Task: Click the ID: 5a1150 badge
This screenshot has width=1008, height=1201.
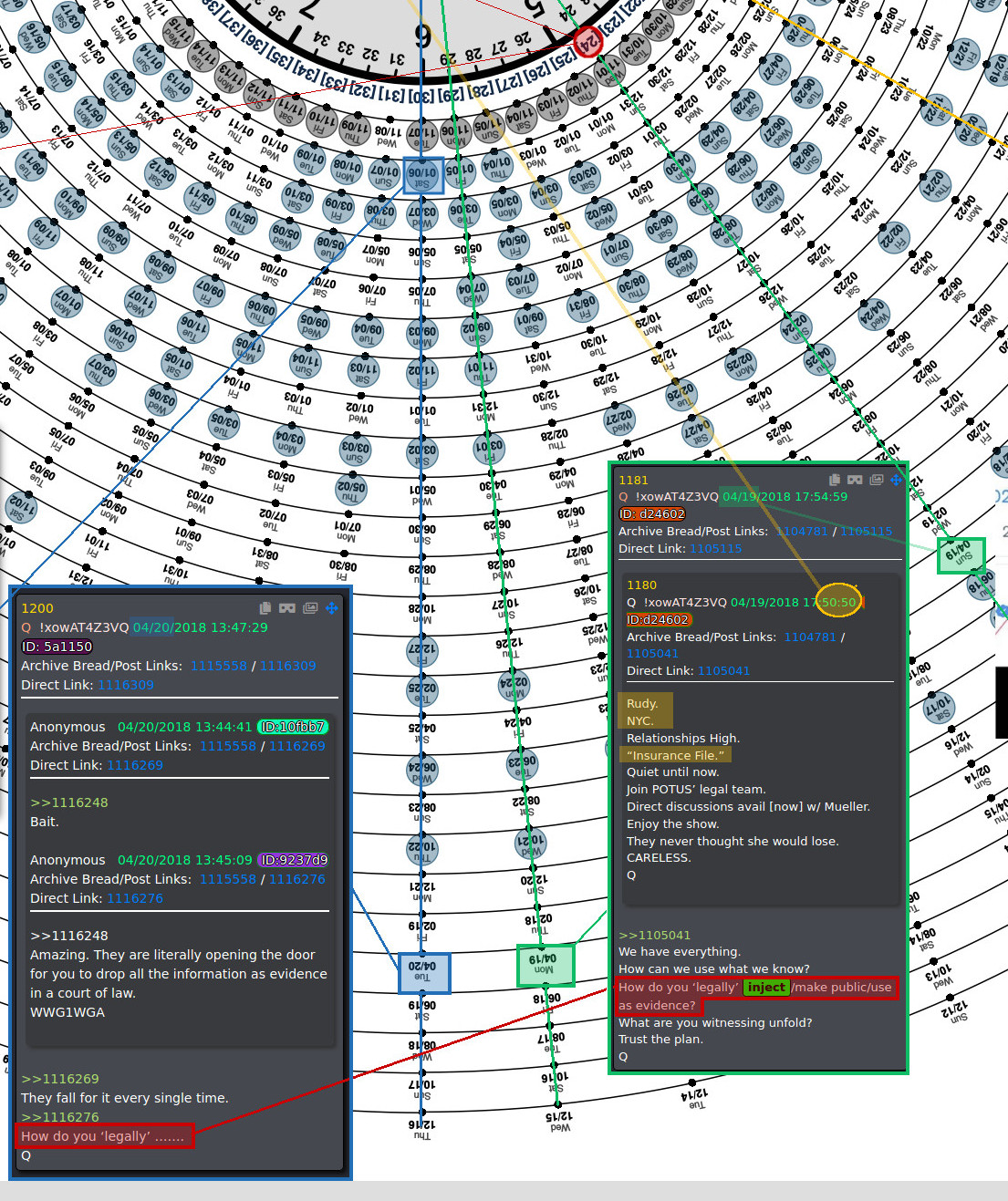Action: (x=57, y=647)
